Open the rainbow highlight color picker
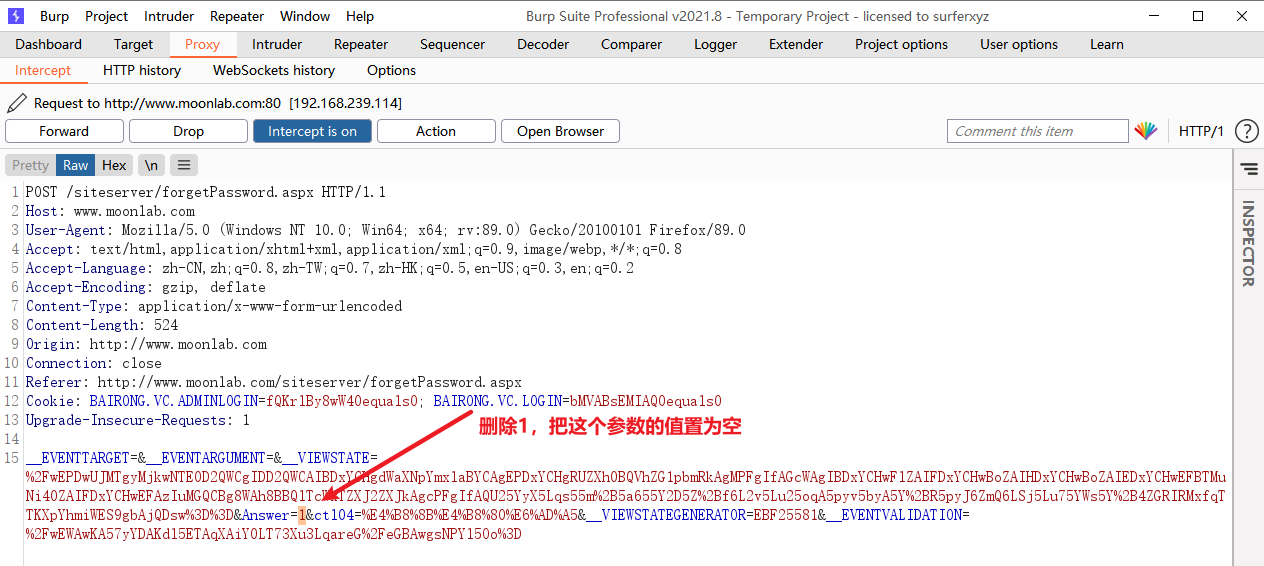Screen dimensions: 1264x566 1146,131
